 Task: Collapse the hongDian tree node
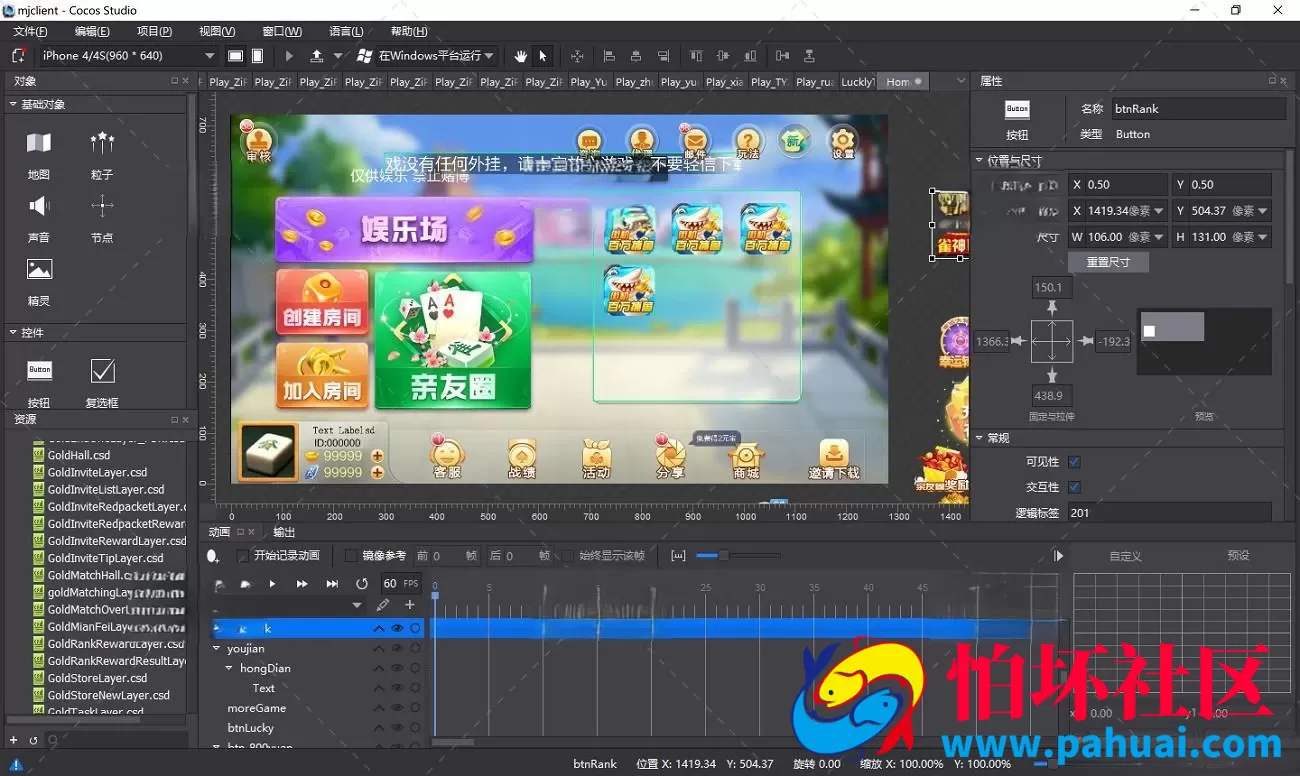click(x=229, y=668)
